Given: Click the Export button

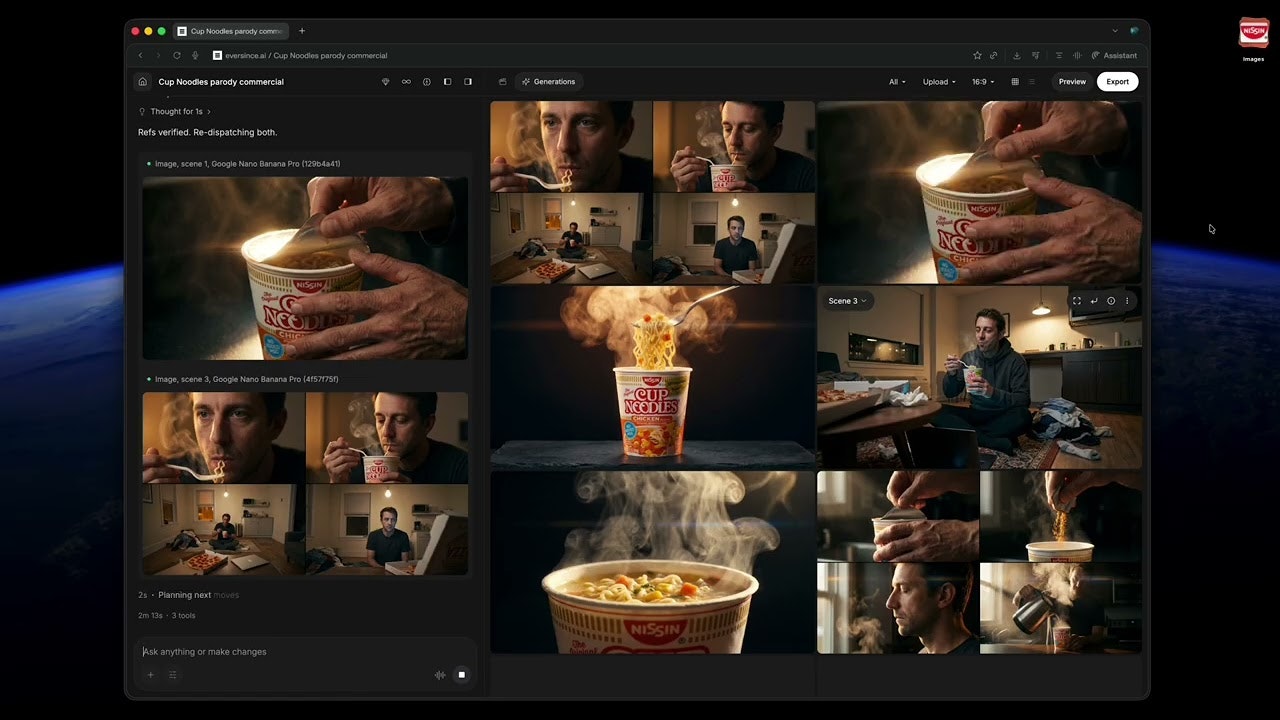Looking at the screenshot, I should 1117,82.
